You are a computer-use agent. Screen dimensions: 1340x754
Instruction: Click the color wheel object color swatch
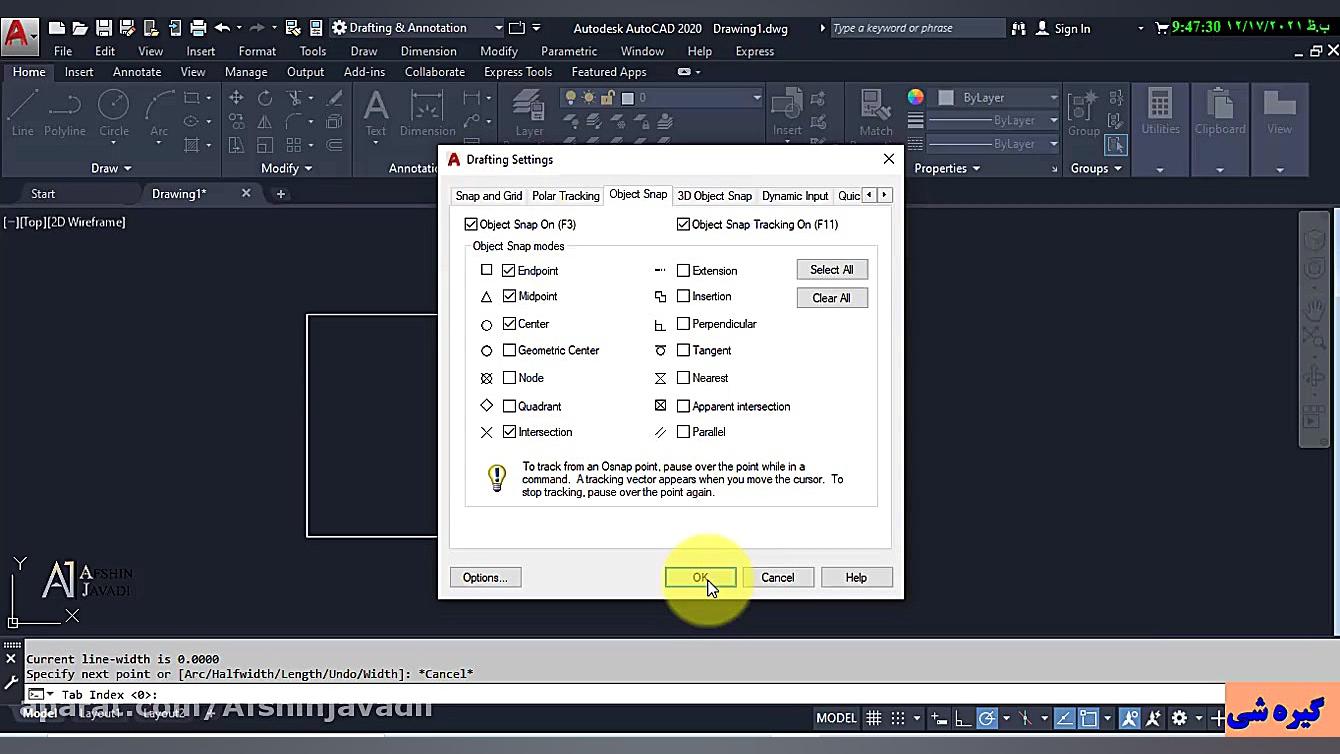click(915, 97)
